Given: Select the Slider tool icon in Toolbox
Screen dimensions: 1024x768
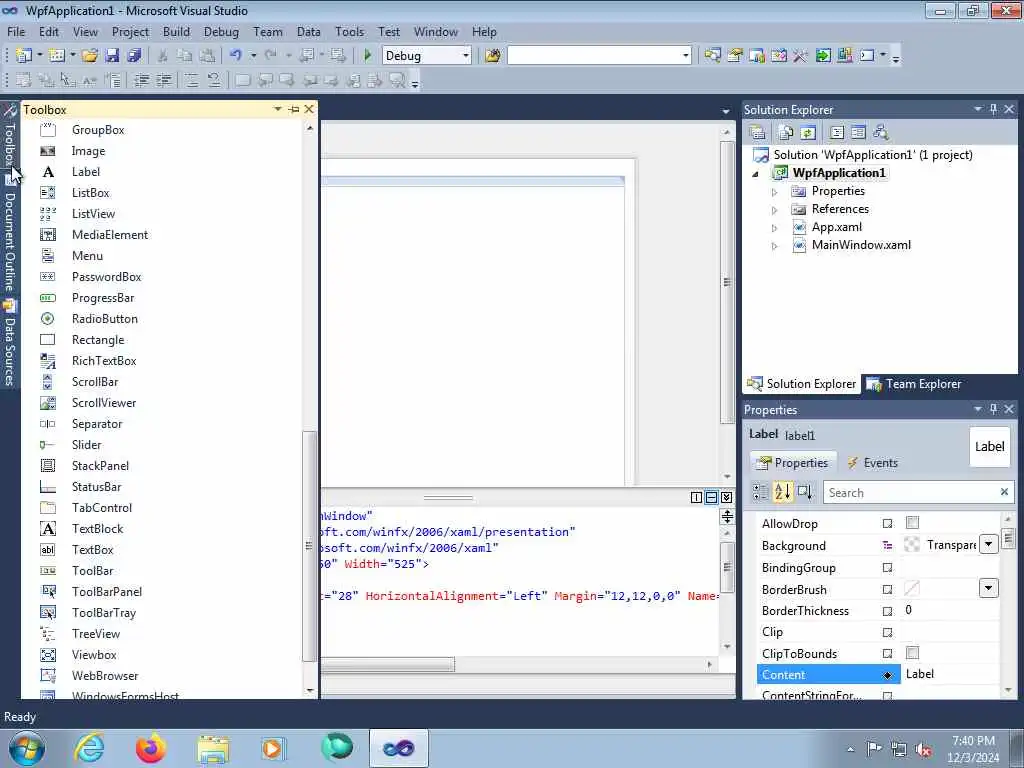Looking at the screenshot, I should pos(48,445).
